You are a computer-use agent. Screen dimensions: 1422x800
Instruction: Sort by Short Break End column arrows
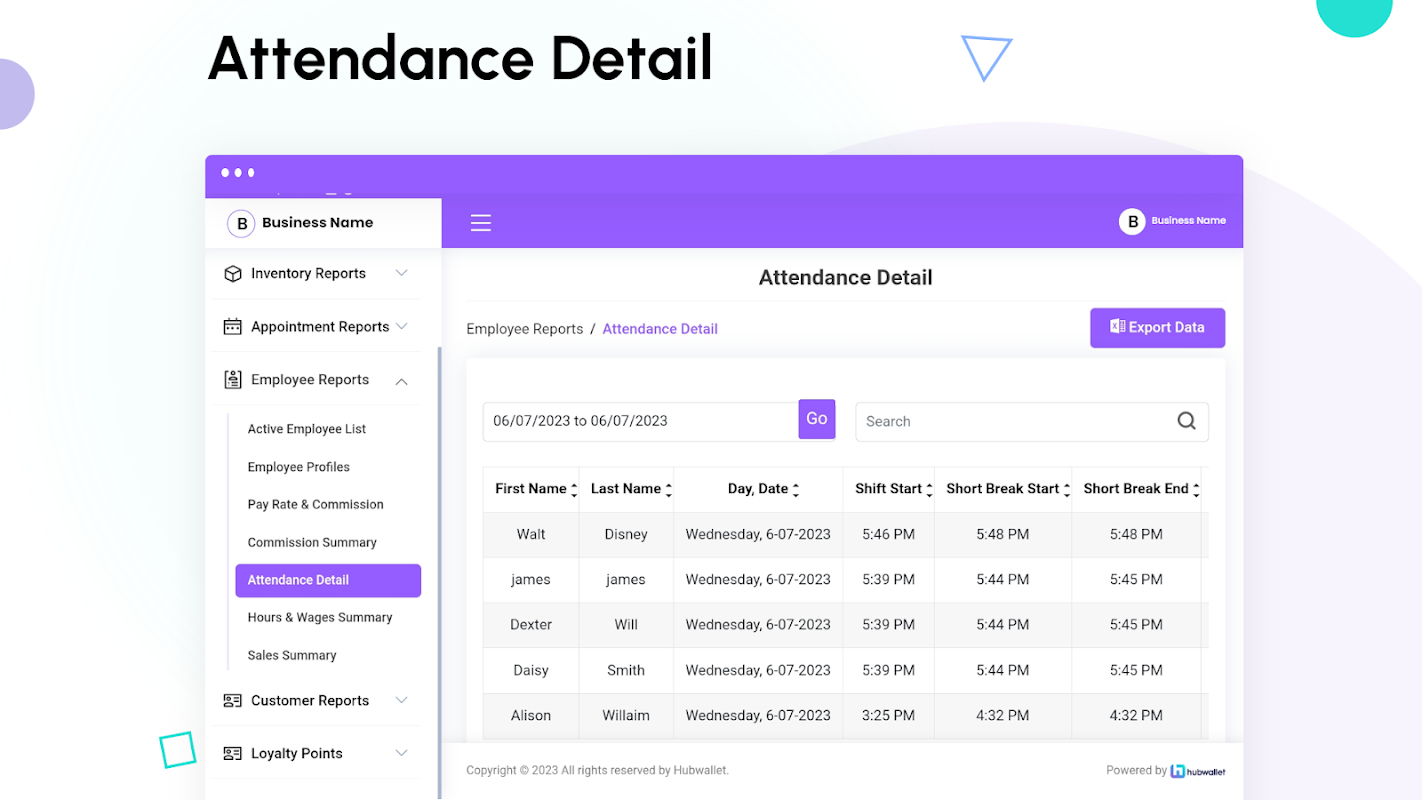click(x=1195, y=490)
